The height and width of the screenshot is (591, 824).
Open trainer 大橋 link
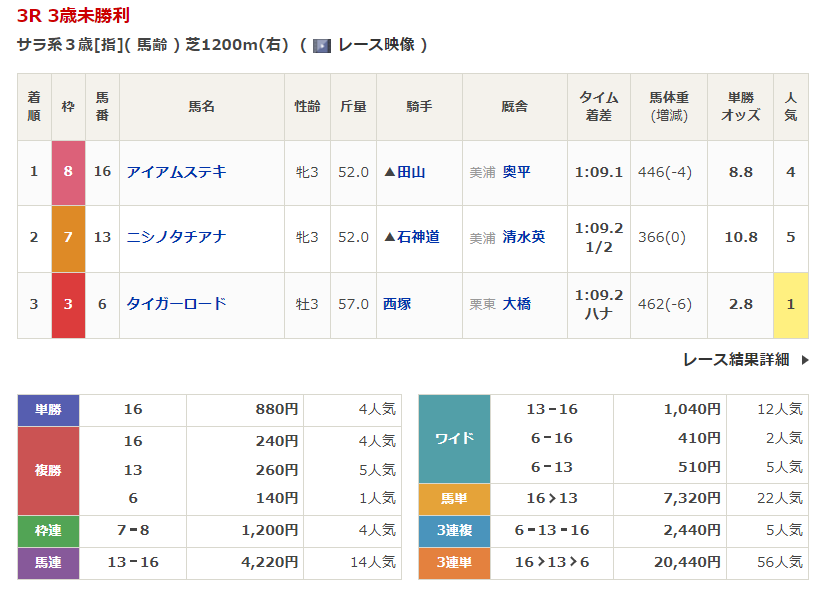pos(516,303)
